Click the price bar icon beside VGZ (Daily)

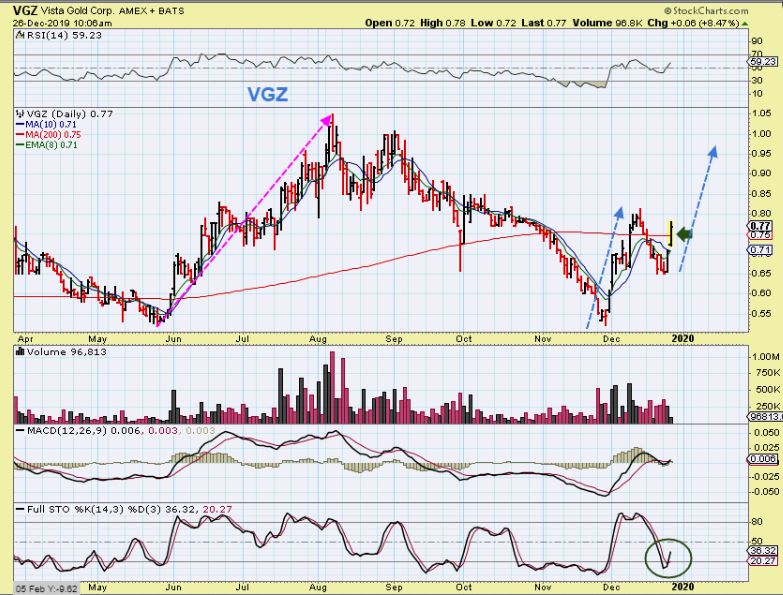pyautogui.click(x=20, y=114)
